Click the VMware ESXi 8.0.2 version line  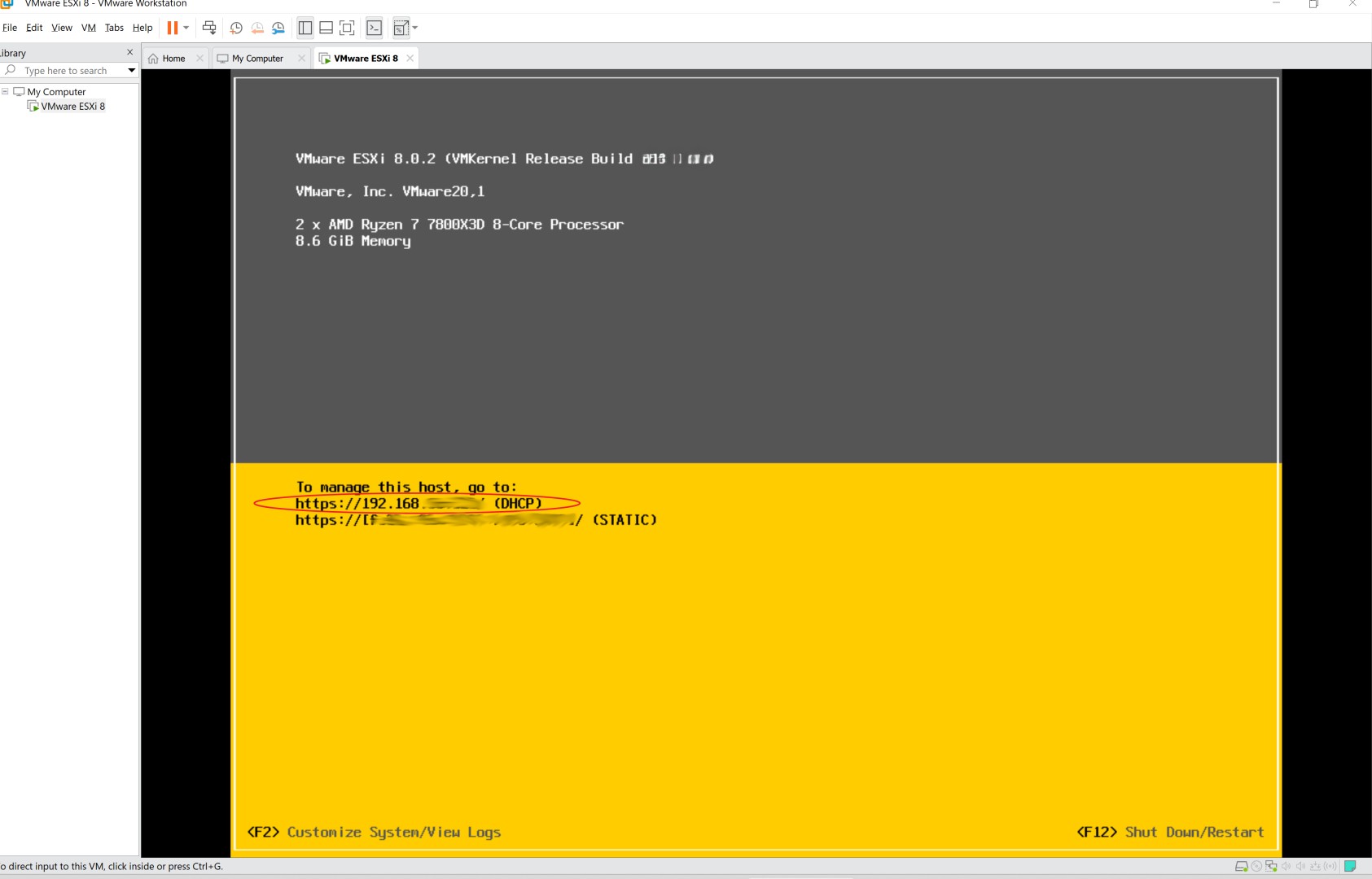[x=504, y=159]
